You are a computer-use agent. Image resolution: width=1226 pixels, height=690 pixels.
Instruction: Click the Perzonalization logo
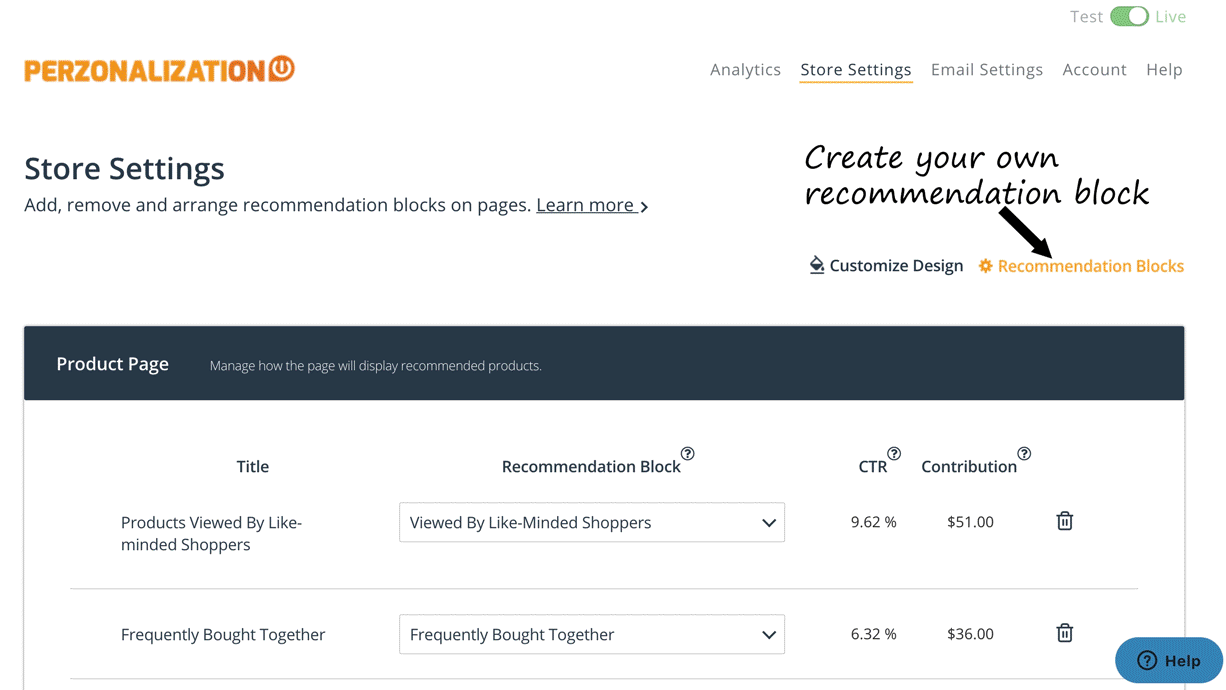[x=160, y=69]
